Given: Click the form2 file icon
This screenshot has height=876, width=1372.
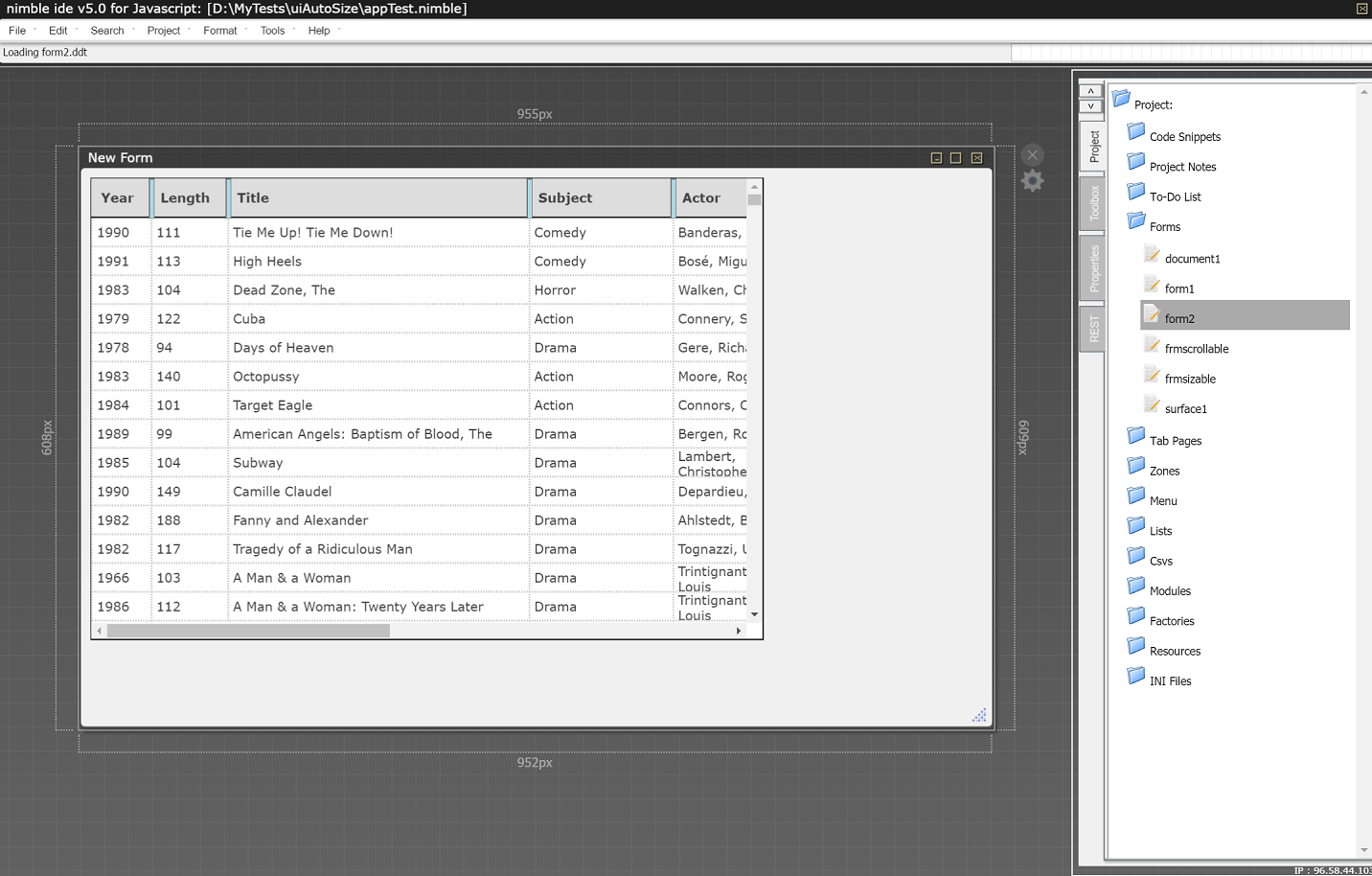Looking at the screenshot, I should (x=1152, y=312).
